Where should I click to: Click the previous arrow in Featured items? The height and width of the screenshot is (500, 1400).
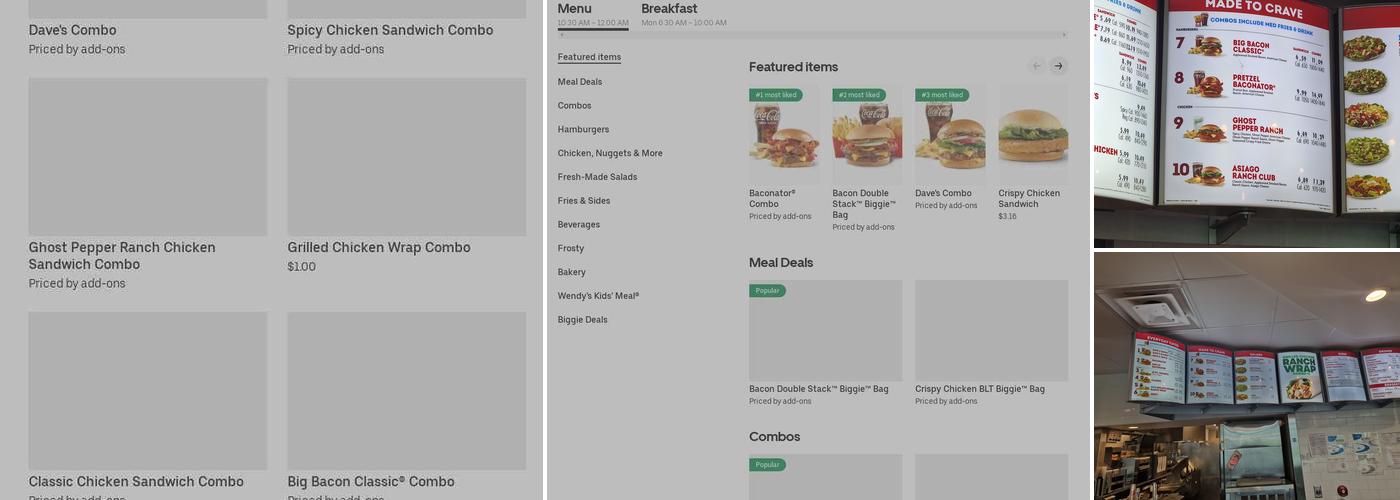[x=1037, y=66]
